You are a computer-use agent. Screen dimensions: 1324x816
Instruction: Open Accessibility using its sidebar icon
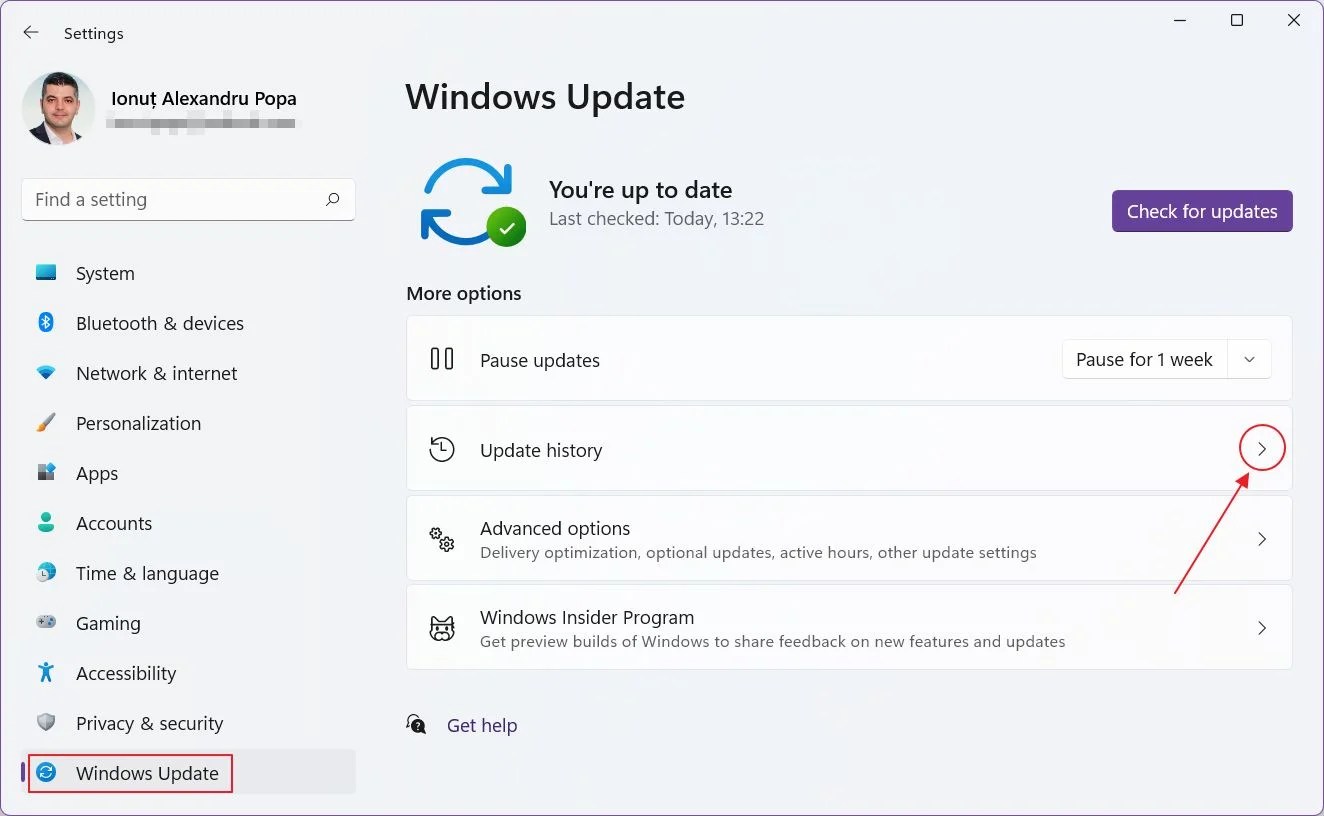tap(46, 672)
